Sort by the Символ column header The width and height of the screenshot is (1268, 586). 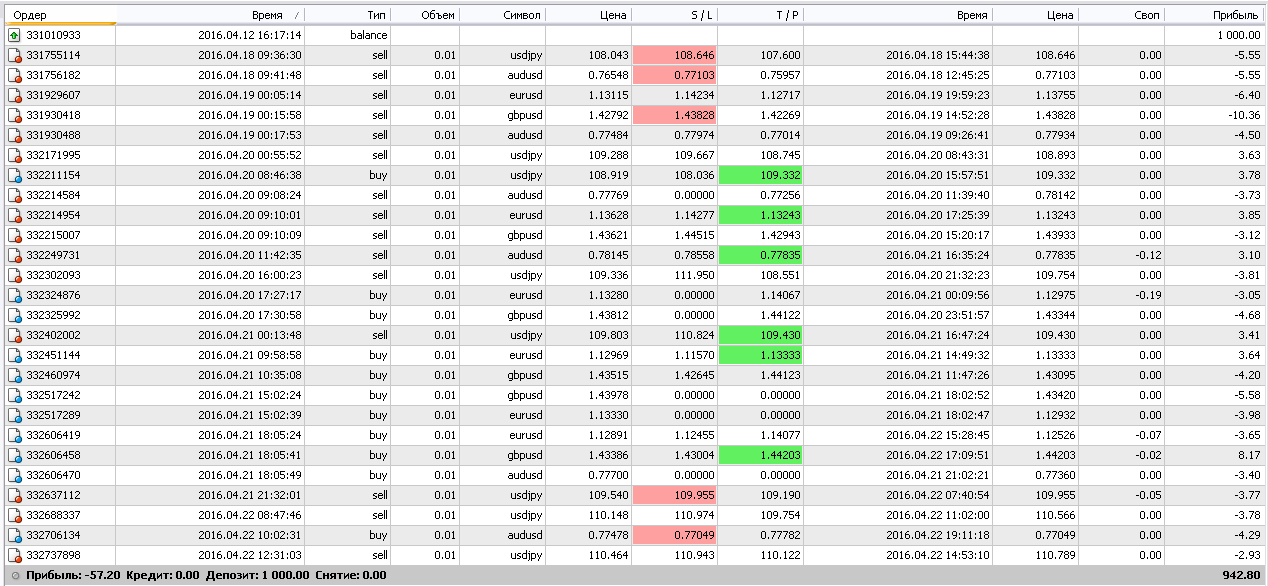coord(502,15)
